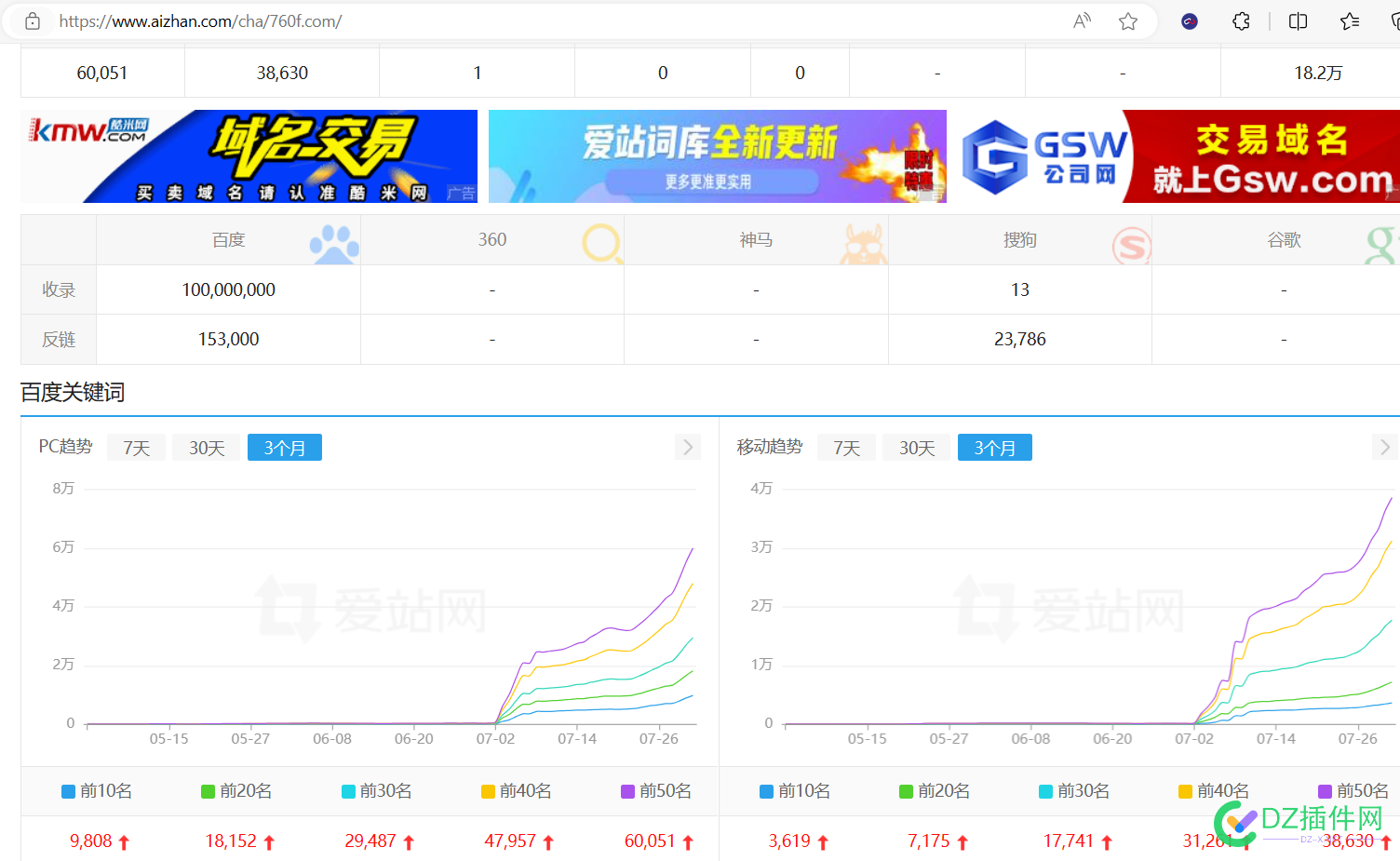Toggle PC 前50名 purple legend swatch
The height and width of the screenshot is (861, 1400).
[627, 791]
